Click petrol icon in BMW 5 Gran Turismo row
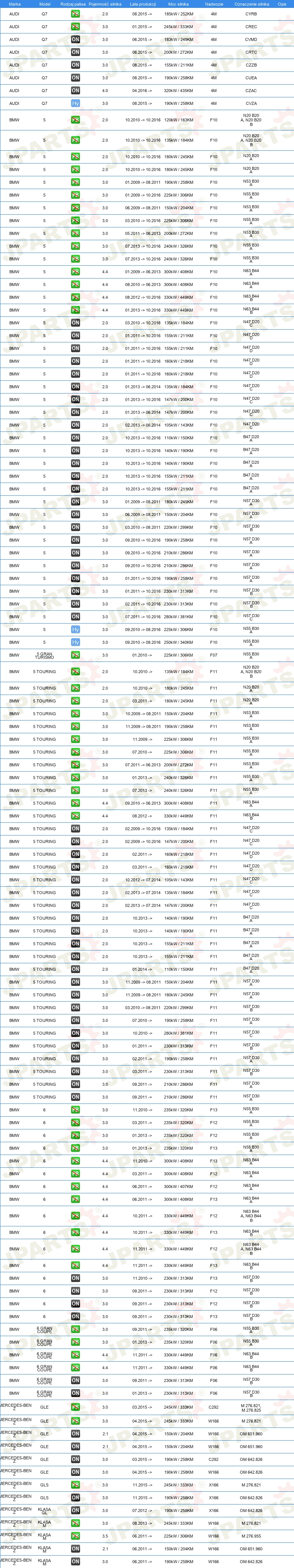 click(76, 655)
